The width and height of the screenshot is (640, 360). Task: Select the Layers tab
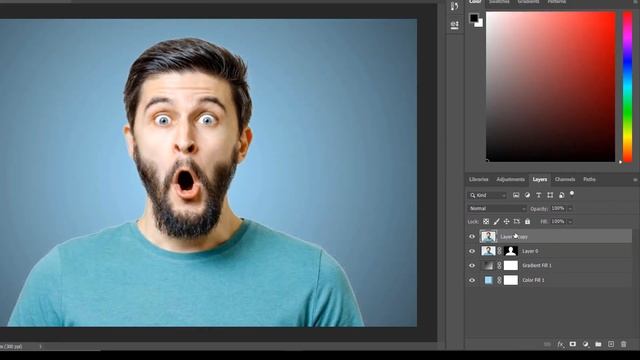[540, 180]
